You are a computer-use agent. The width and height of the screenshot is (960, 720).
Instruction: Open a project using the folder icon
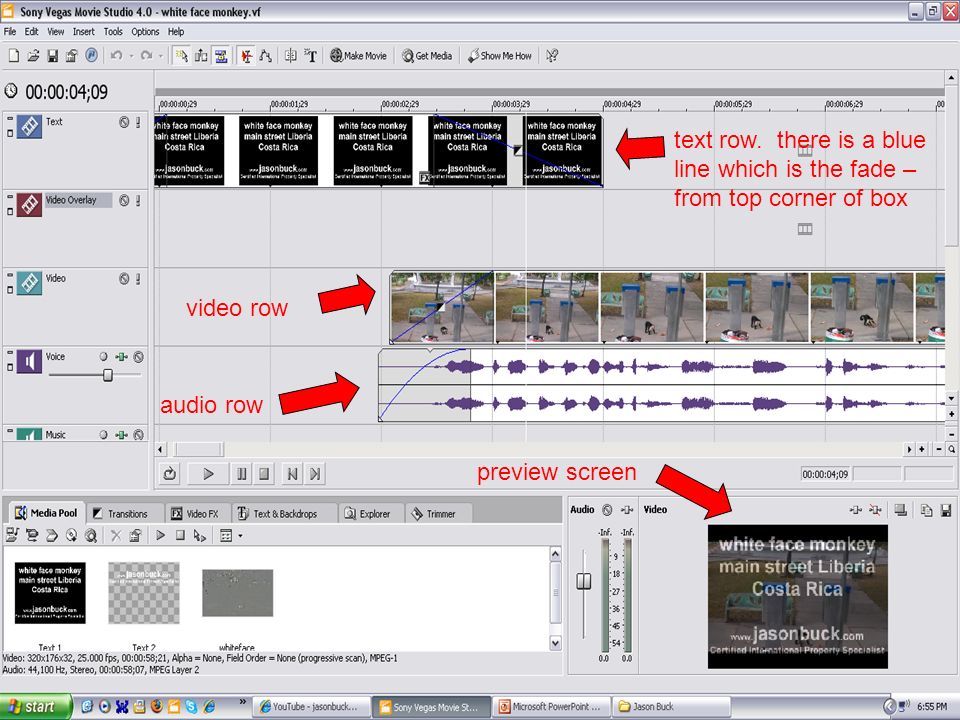[x=33, y=56]
